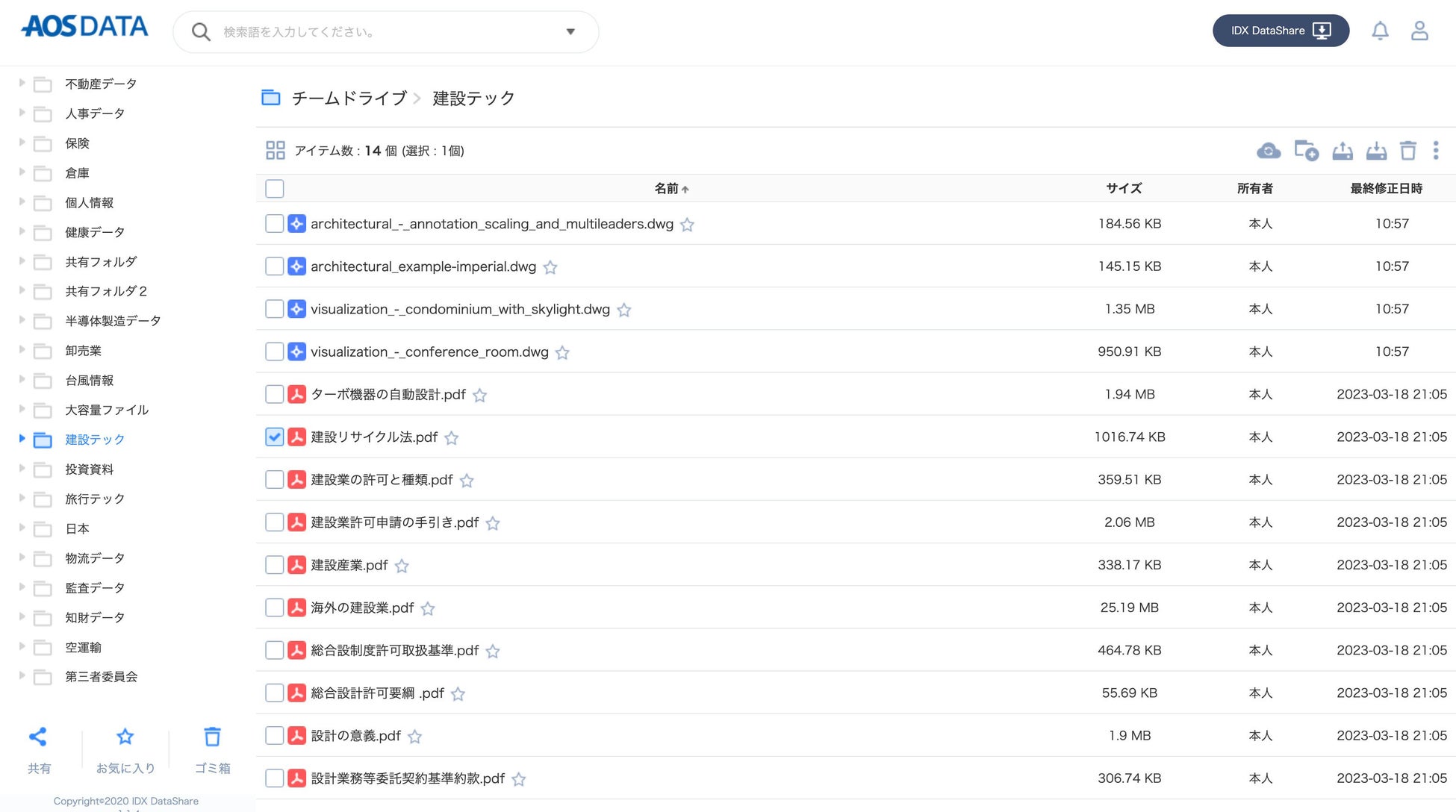The width and height of the screenshot is (1456, 812).
Task: Delete selection with toolbar trash icon
Action: click(1407, 151)
